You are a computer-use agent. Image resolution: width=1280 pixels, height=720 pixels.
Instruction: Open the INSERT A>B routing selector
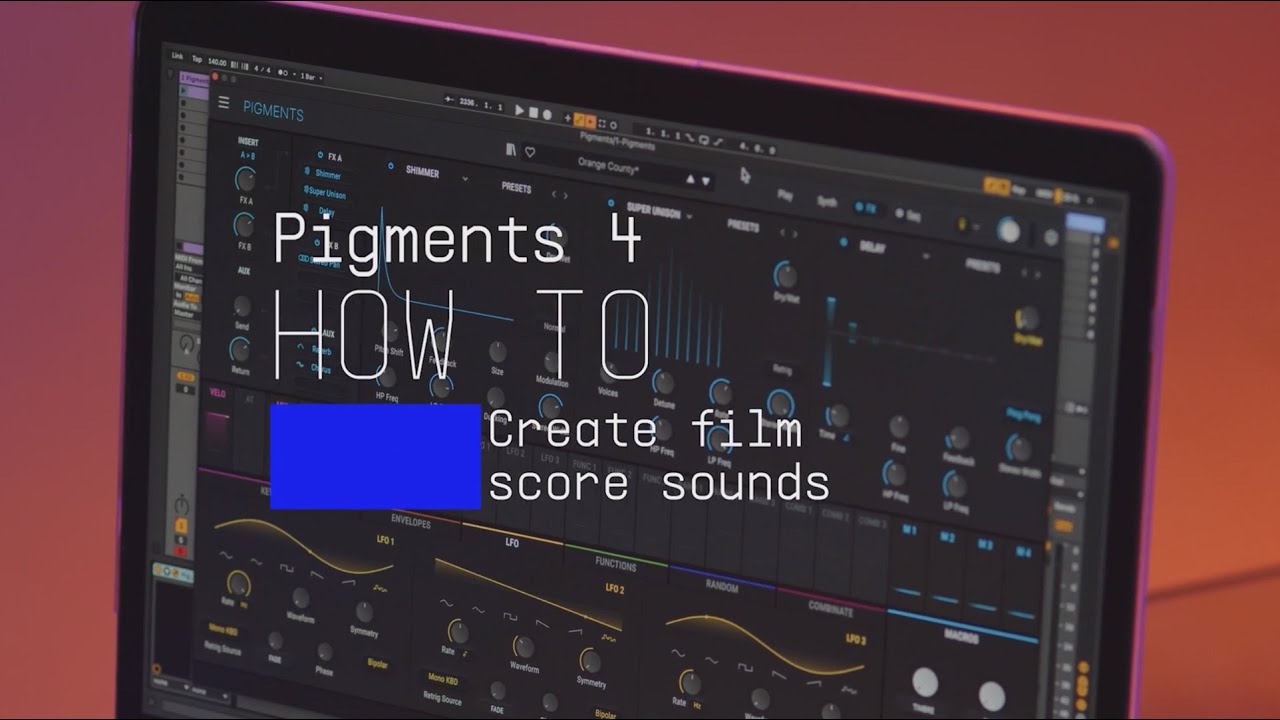247,157
